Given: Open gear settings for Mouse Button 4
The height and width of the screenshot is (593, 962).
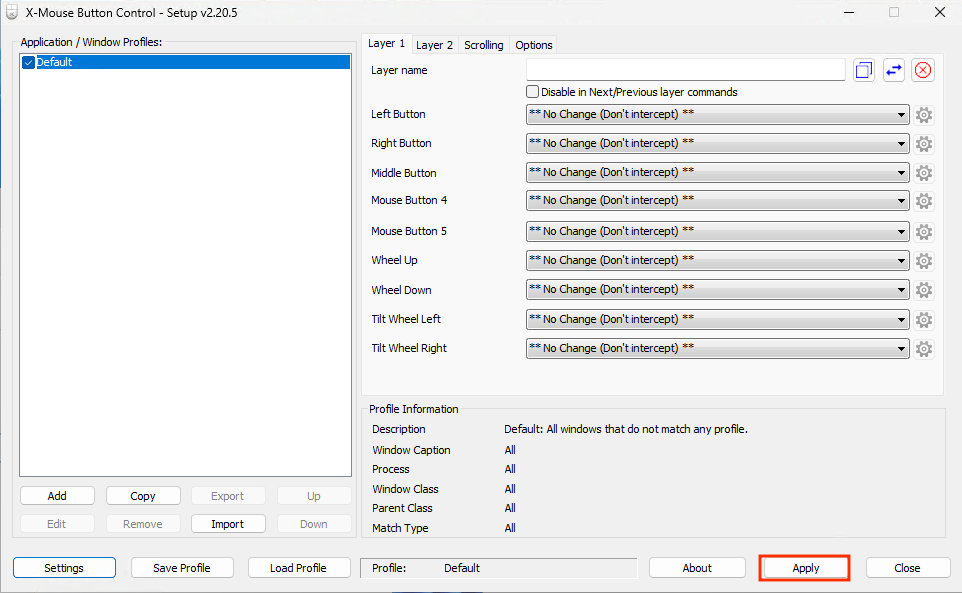Looking at the screenshot, I should [x=923, y=201].
